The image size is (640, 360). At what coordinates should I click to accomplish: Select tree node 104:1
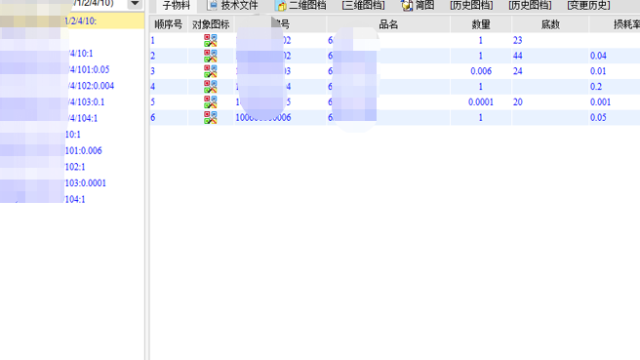click(75, 199)
